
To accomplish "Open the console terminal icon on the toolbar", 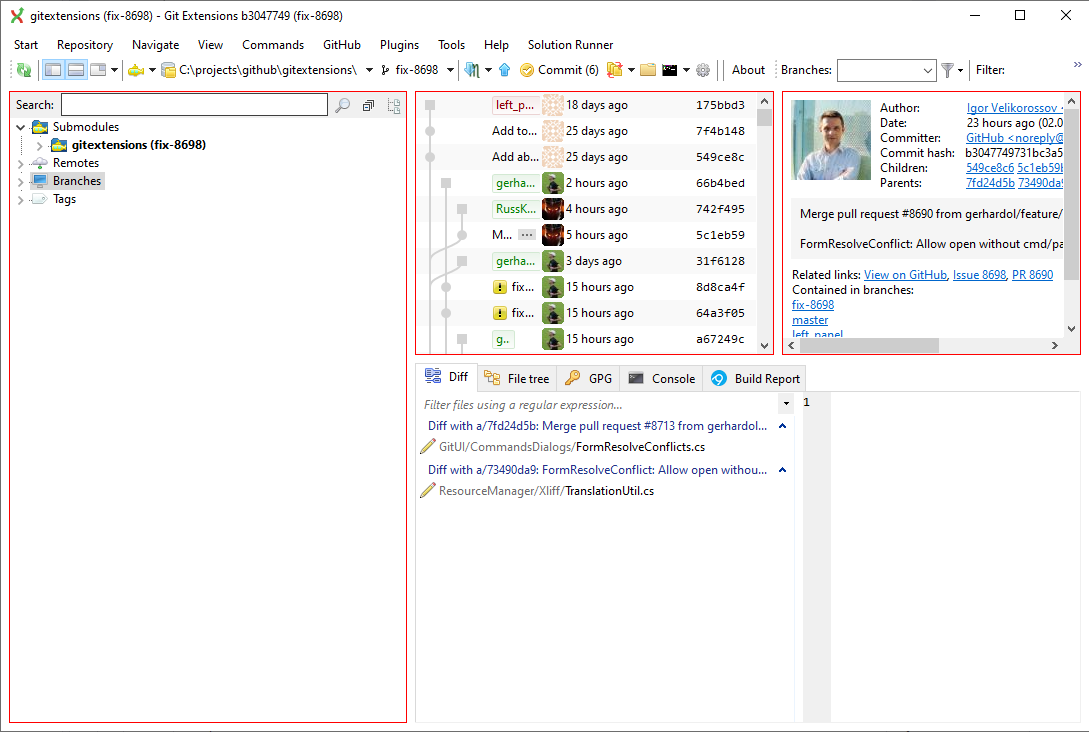I will (670, 70).
